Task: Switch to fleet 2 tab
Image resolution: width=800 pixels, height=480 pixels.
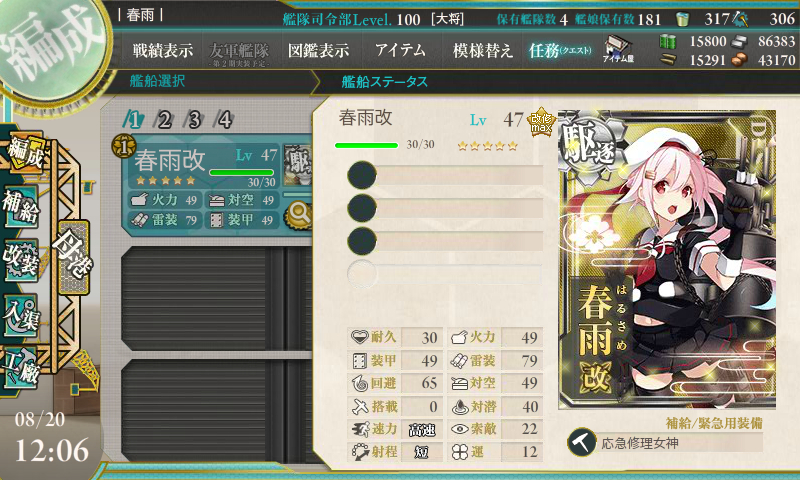Action: pyautogui.click(x=164, y=120)
